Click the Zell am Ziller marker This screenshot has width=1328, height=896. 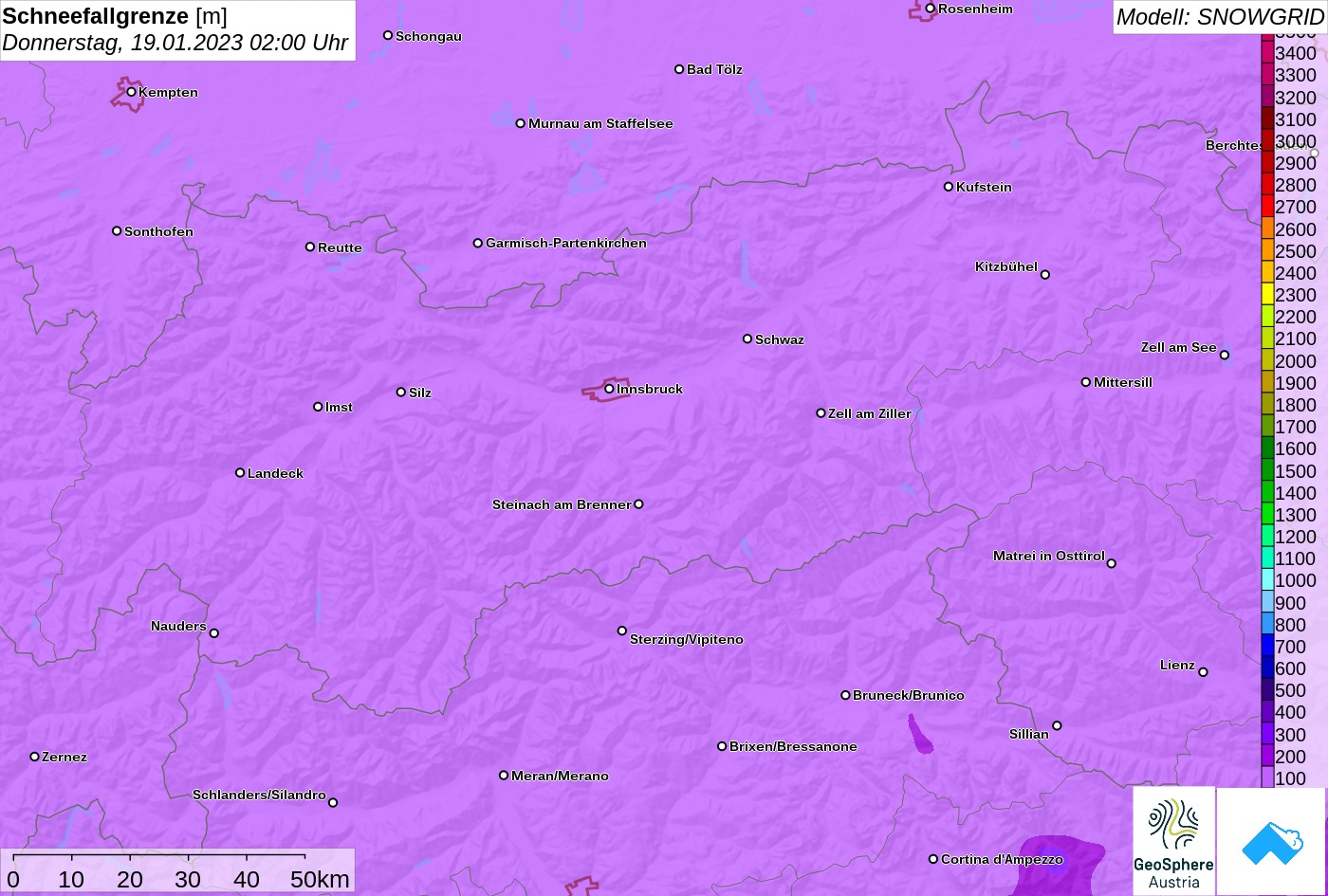(x=821, y=413)
